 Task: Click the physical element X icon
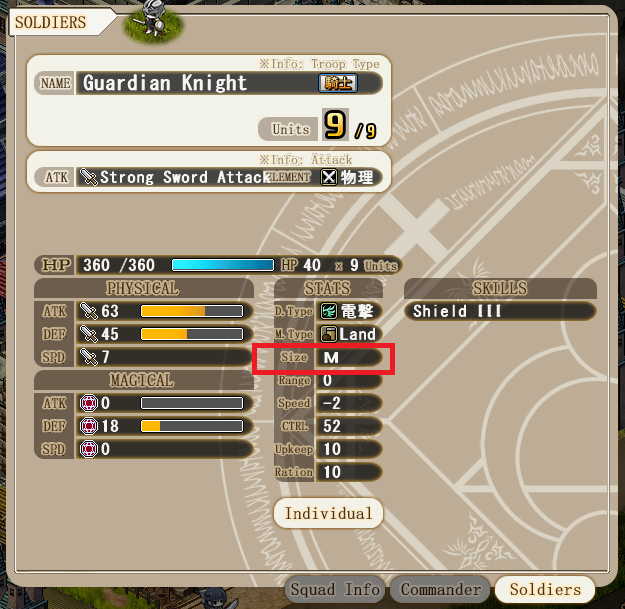click(329, 177)
